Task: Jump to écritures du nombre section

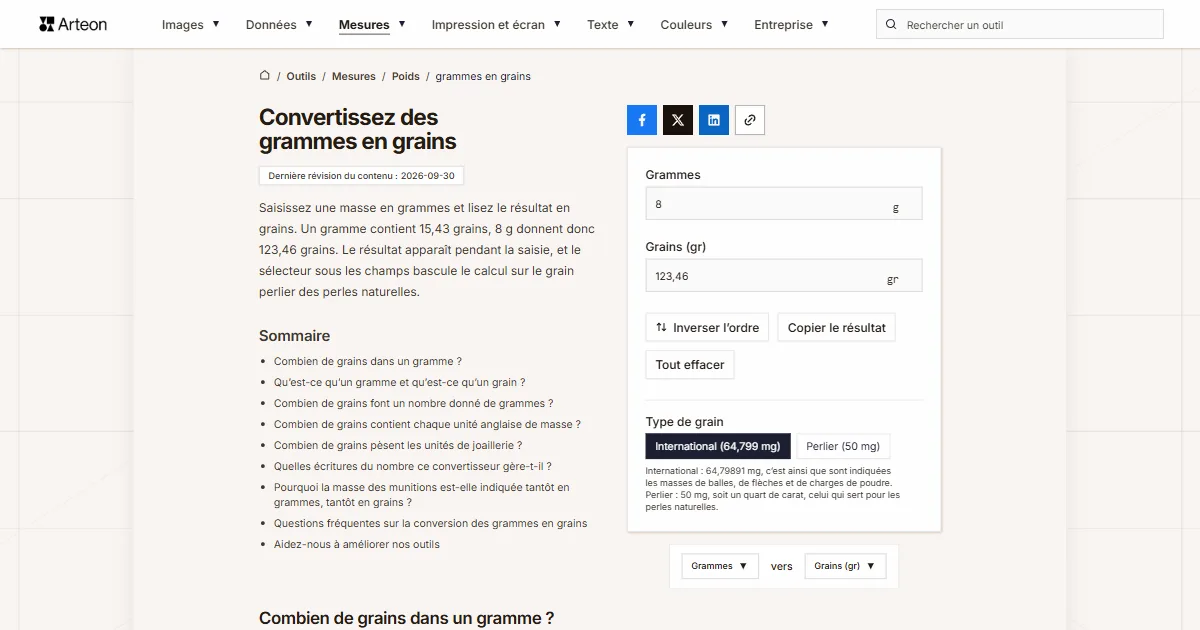Action: click(413, 466)
